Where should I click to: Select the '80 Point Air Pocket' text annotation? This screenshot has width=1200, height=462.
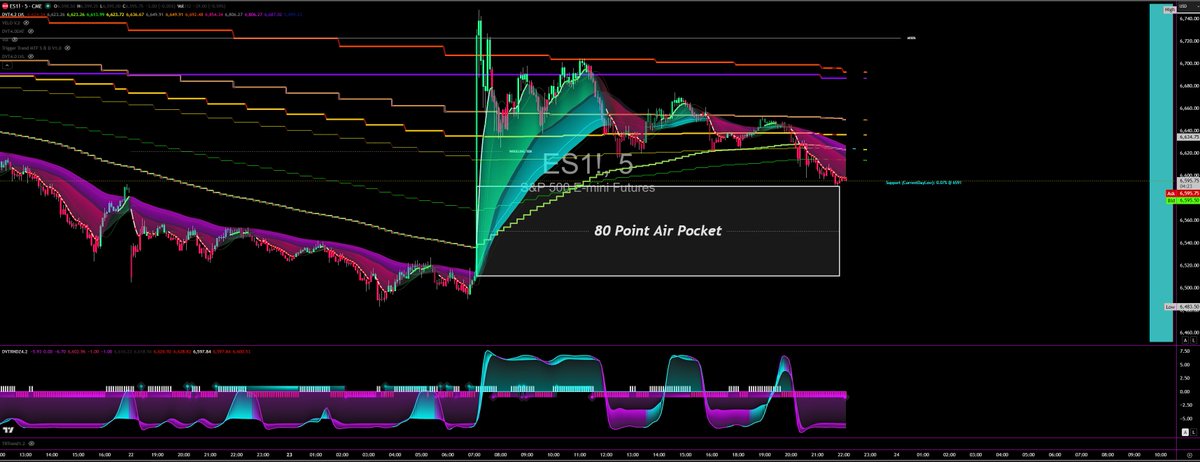point(657,230)
